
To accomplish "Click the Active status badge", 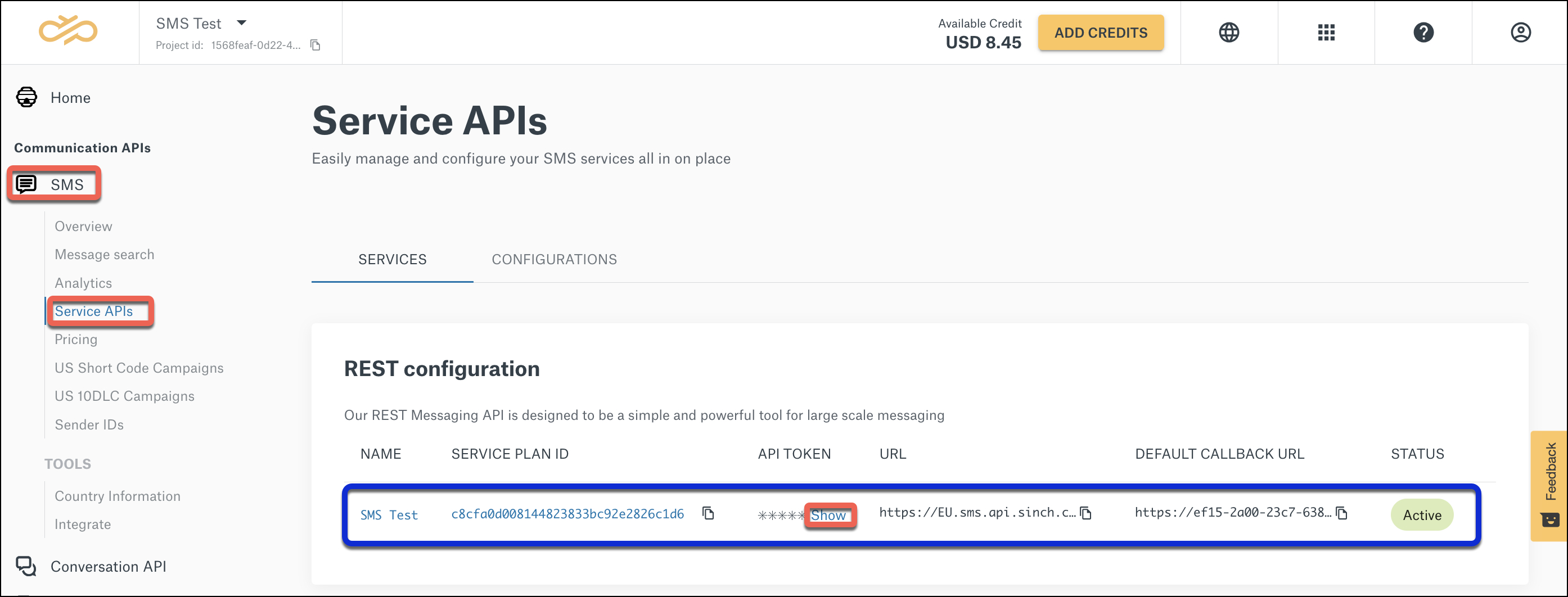I will 1422,514.
